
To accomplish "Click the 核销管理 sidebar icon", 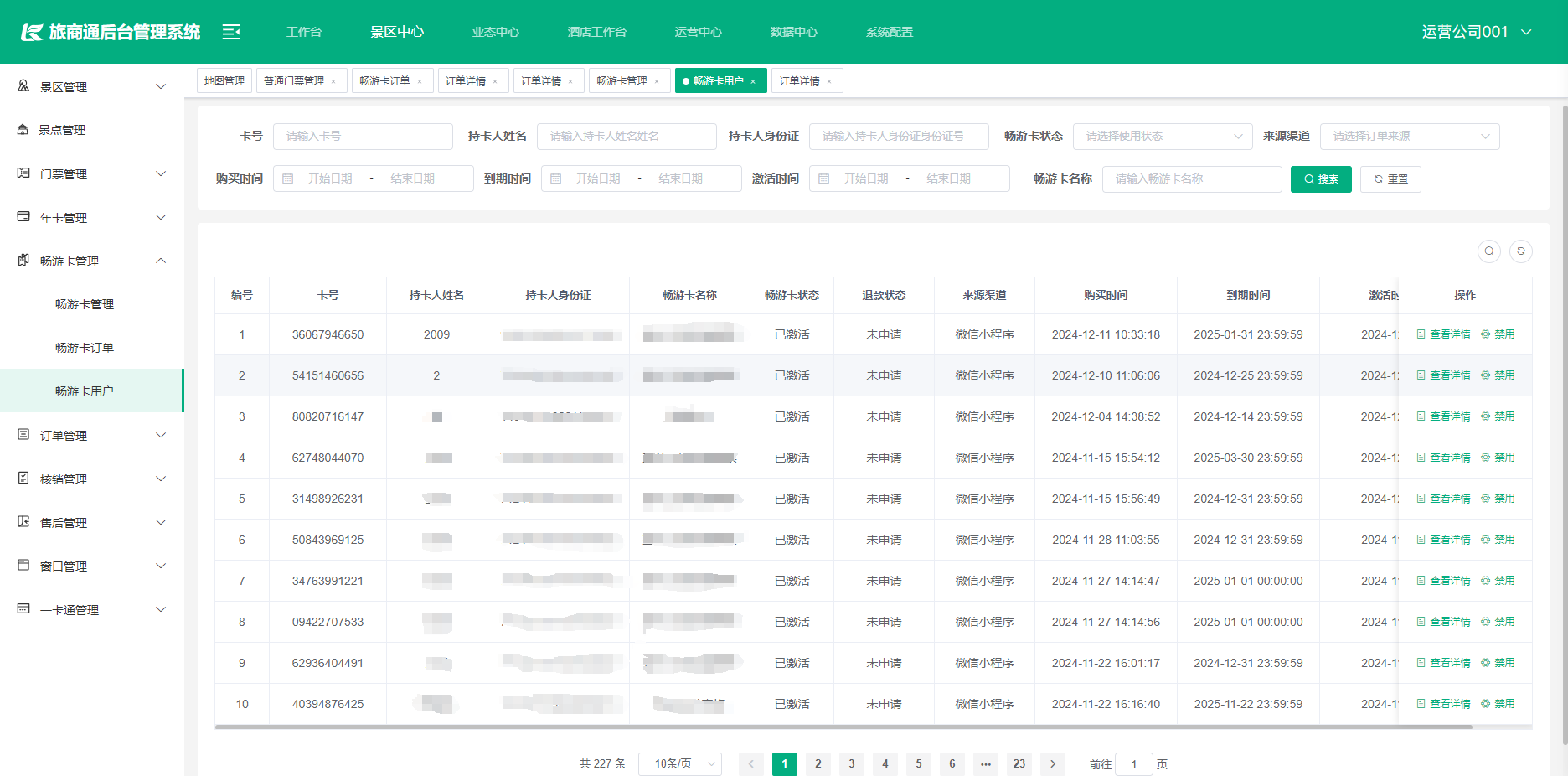I will pyautogui.click(x=23, y=479).
